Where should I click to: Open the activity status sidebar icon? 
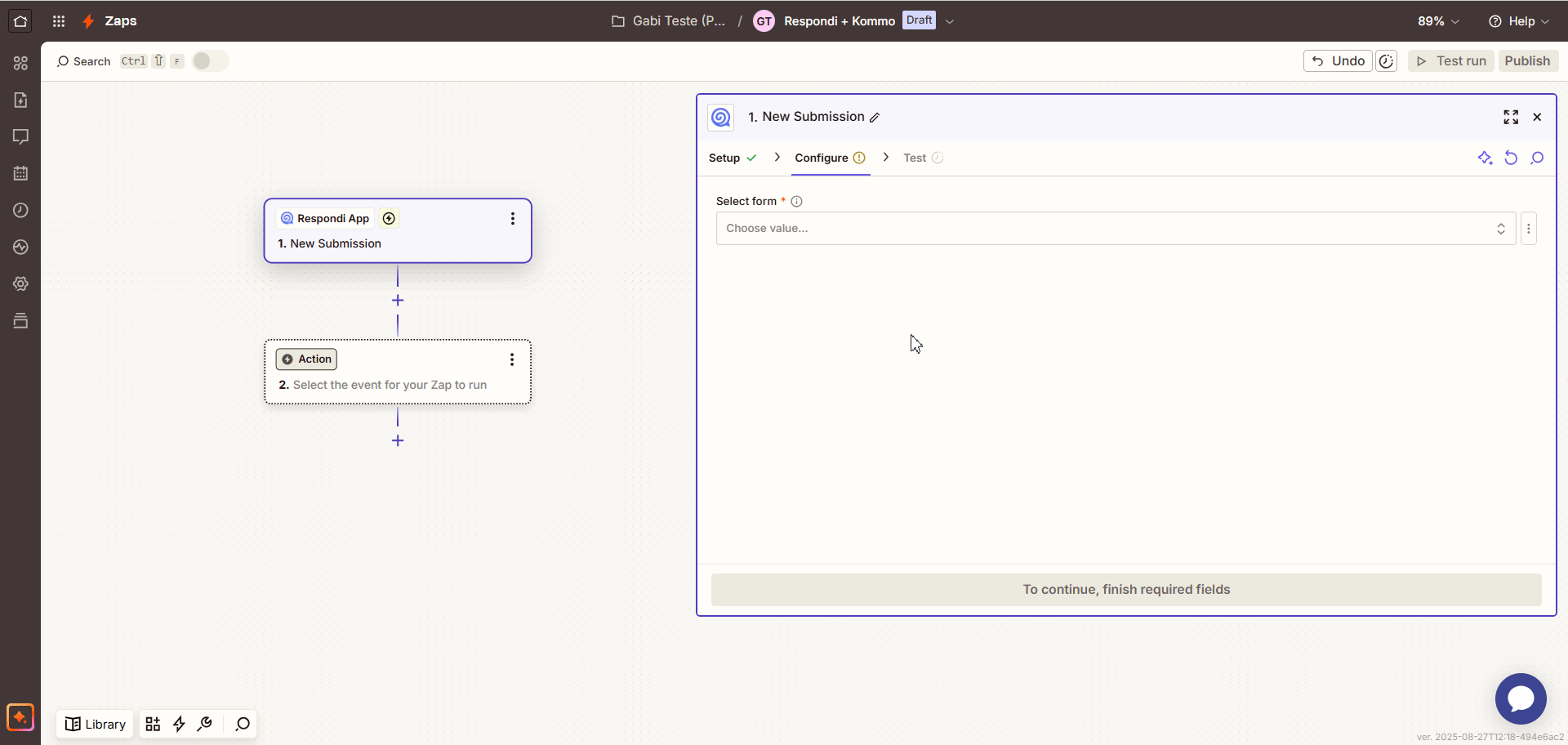click(20, 247)
